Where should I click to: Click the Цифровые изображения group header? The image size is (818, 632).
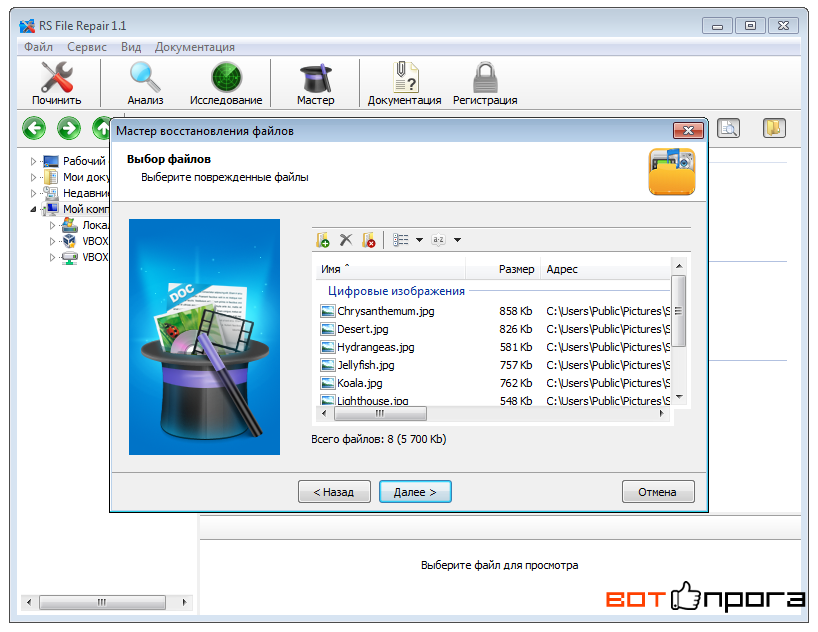[396, 291]
